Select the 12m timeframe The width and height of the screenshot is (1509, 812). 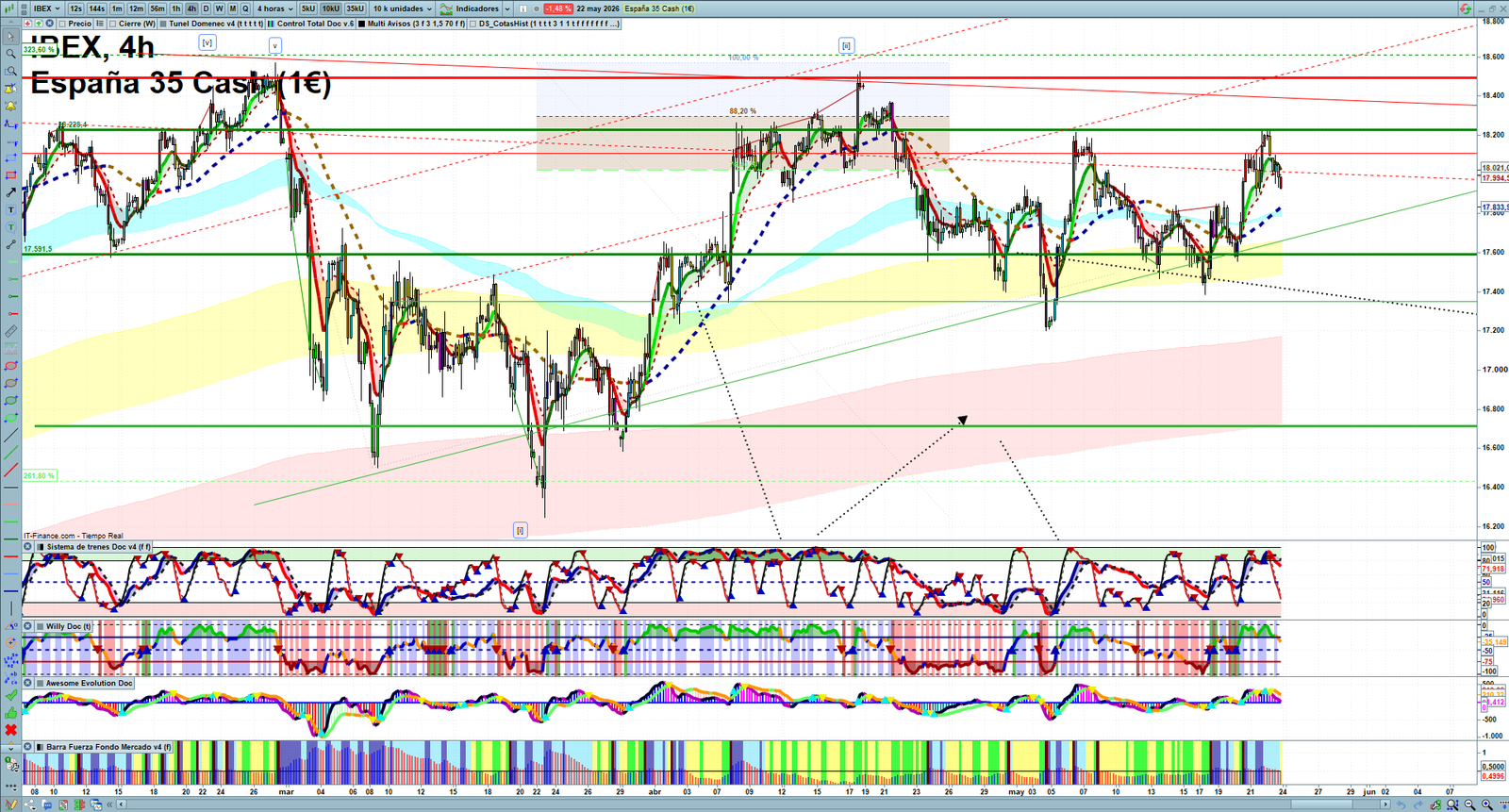[x=136, y=8]
